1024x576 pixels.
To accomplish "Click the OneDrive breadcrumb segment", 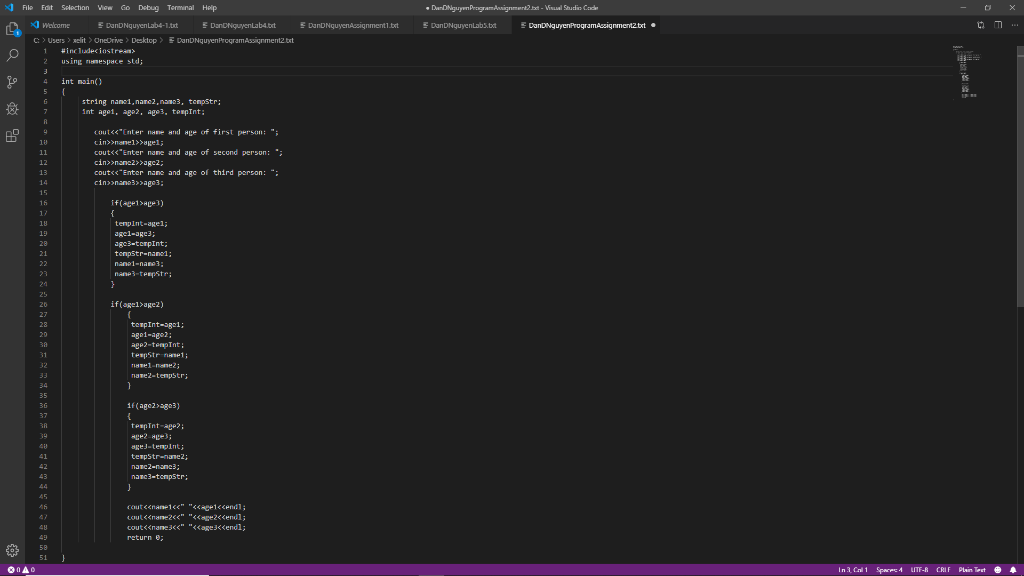I will tap(108, 40).
